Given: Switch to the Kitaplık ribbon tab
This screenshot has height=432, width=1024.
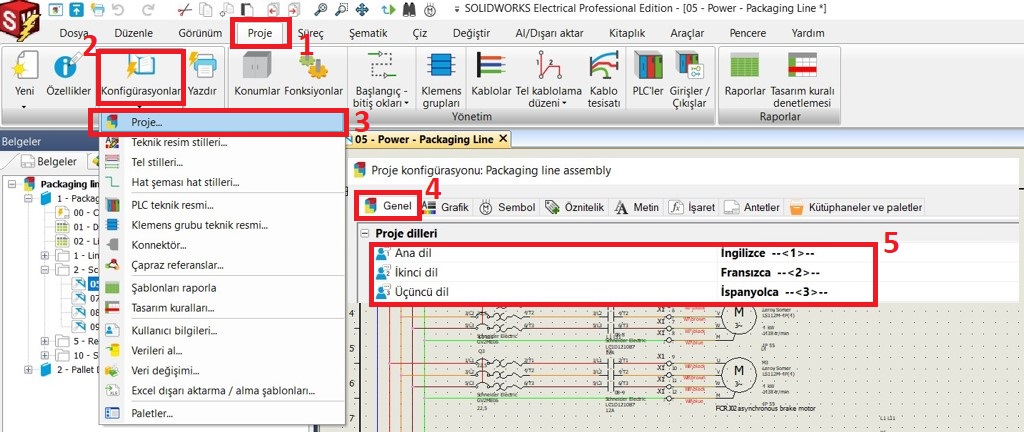Looking at the screenshot, I should coord(627,33).
